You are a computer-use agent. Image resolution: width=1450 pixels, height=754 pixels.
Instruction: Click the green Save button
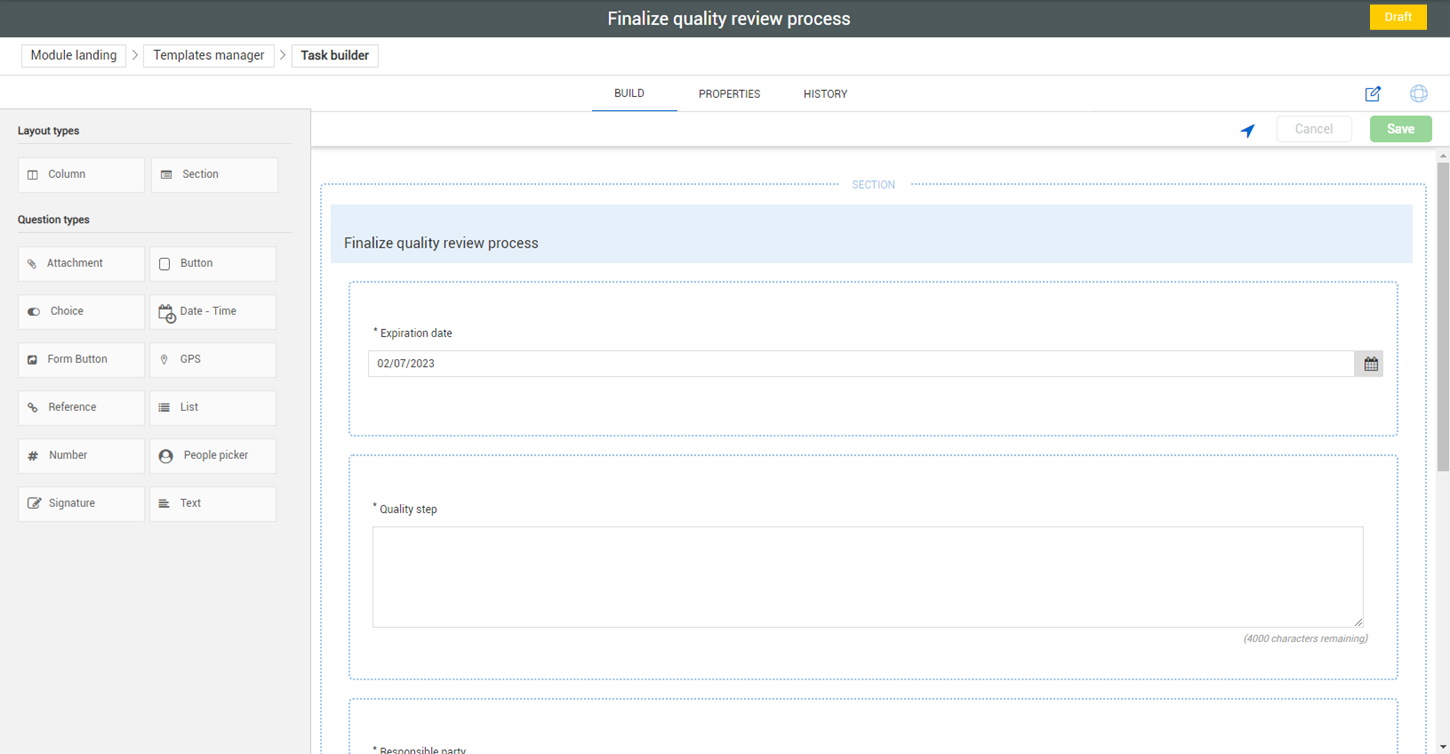1400,129
